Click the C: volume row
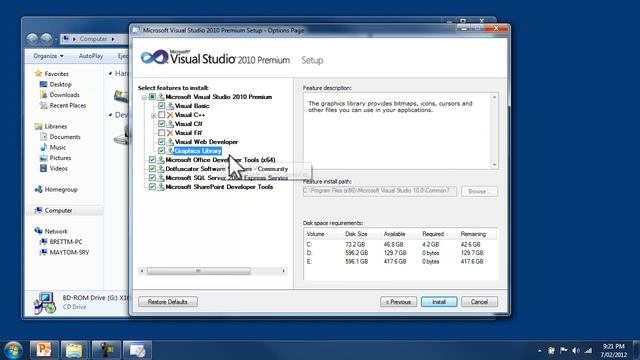 (x=400, y=244)
